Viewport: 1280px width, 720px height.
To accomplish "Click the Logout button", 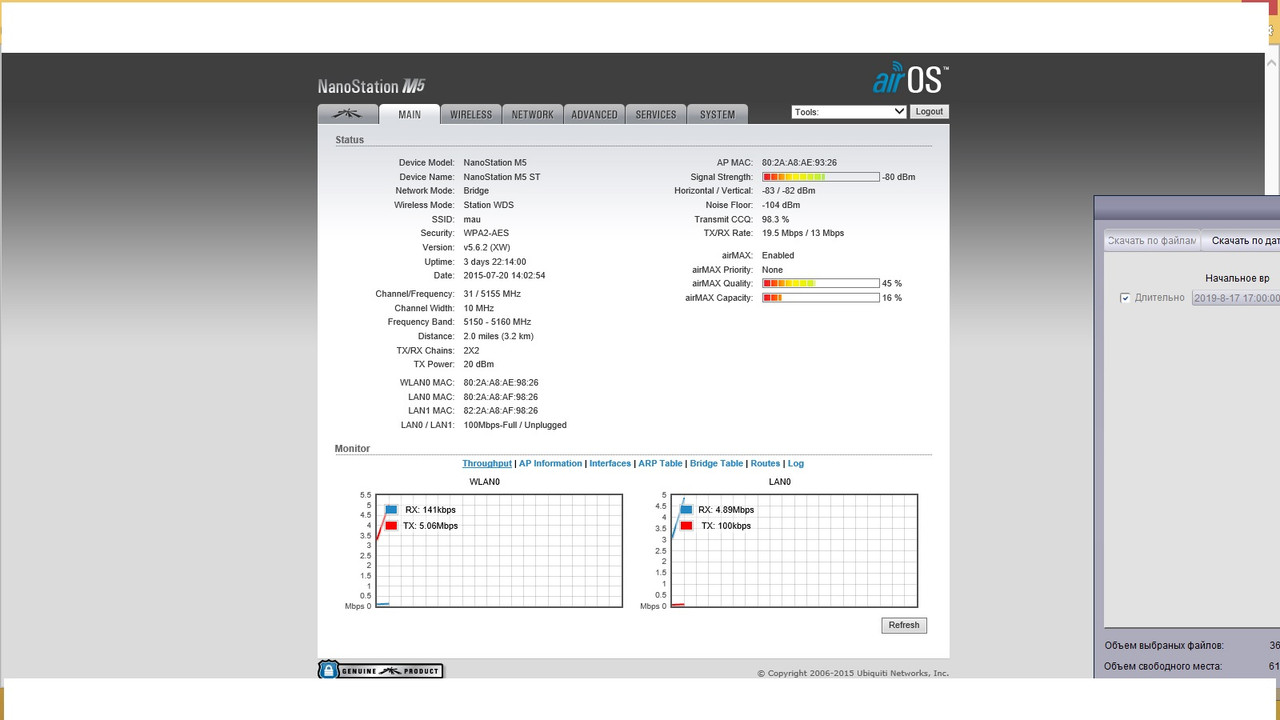I will pyautogui.click(x=929, y=112).
